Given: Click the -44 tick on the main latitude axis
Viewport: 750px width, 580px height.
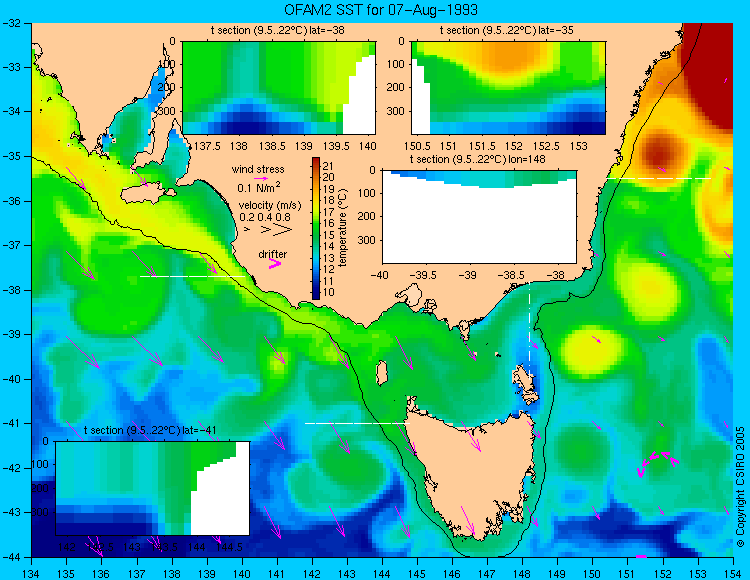Looking at the screenshot, I should [11, 557].
